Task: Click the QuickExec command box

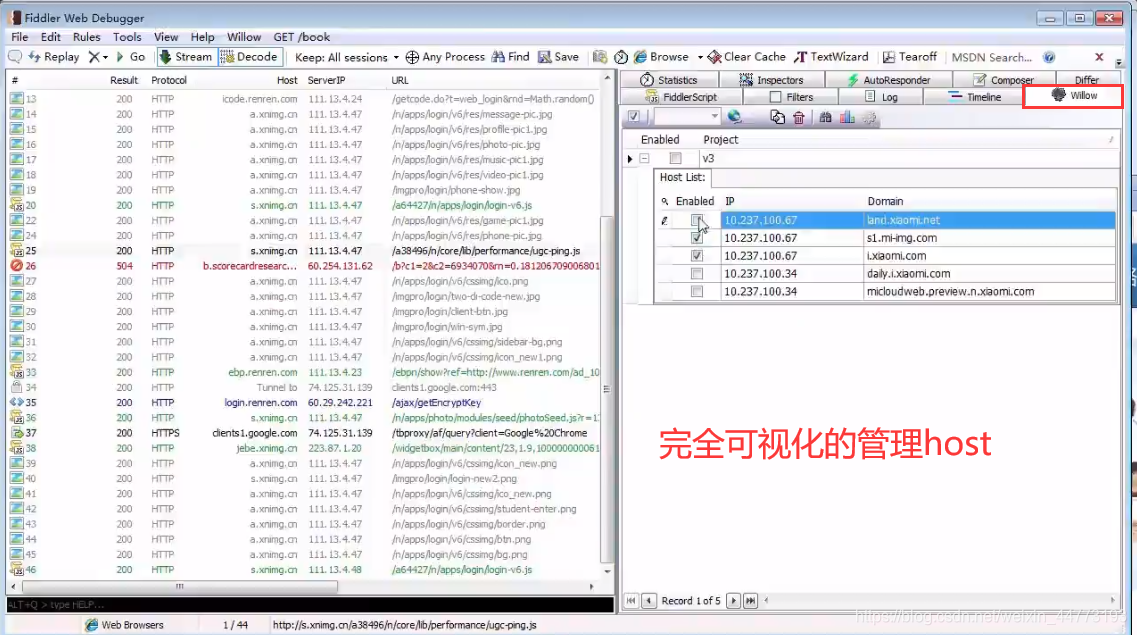Action: [310, 605]
